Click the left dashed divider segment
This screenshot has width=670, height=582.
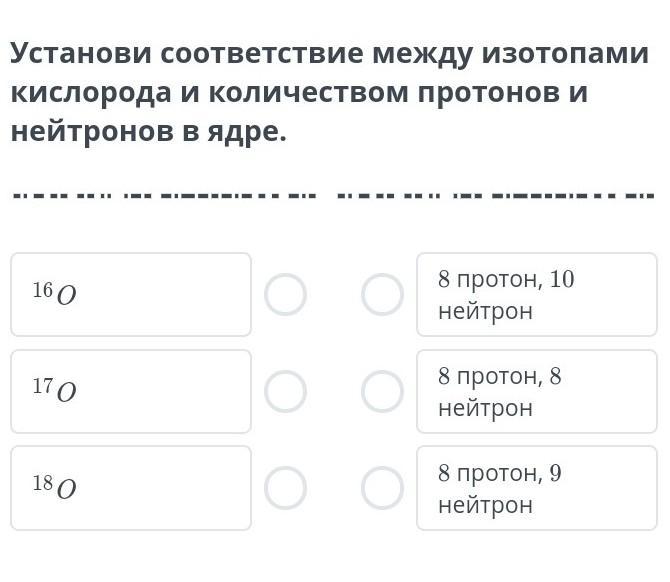coord(163,194)
